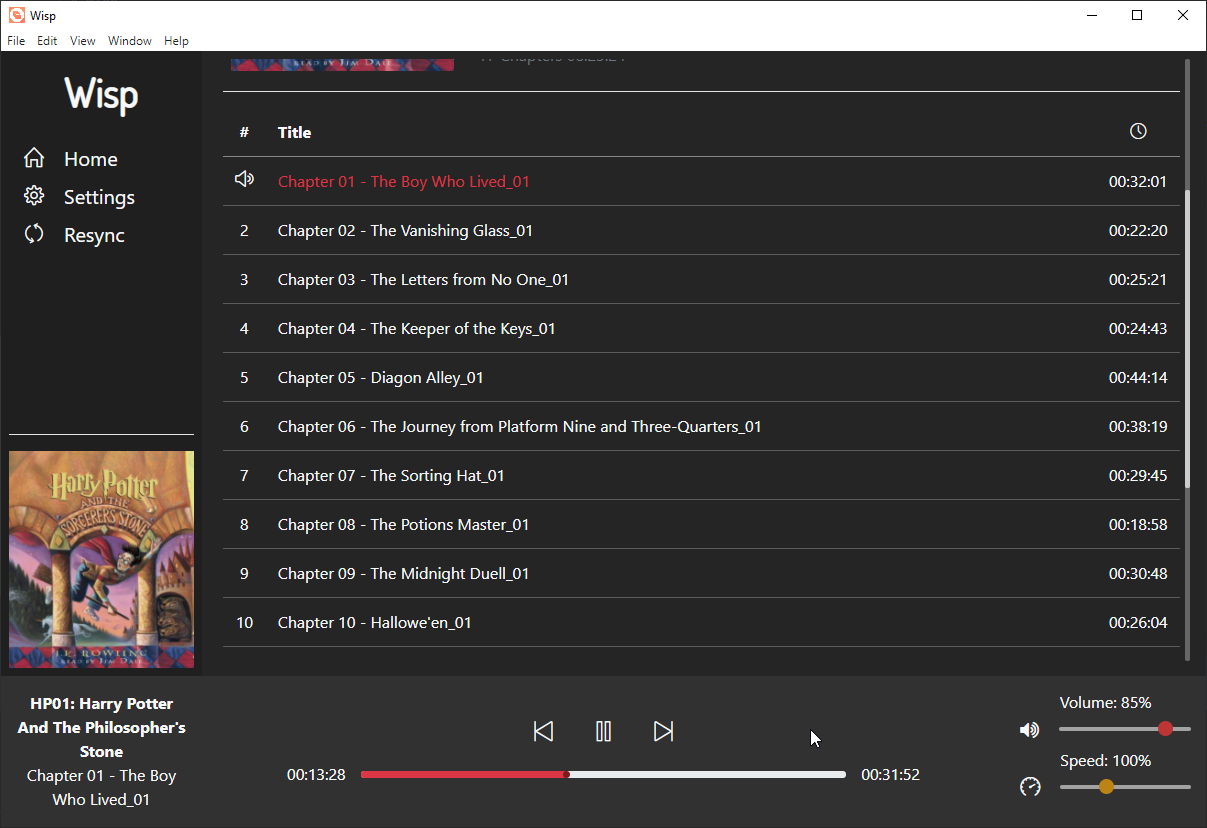The image size is (1207, 828).
Task: Click the Volume: 85% label
Action: (1106, 702)
